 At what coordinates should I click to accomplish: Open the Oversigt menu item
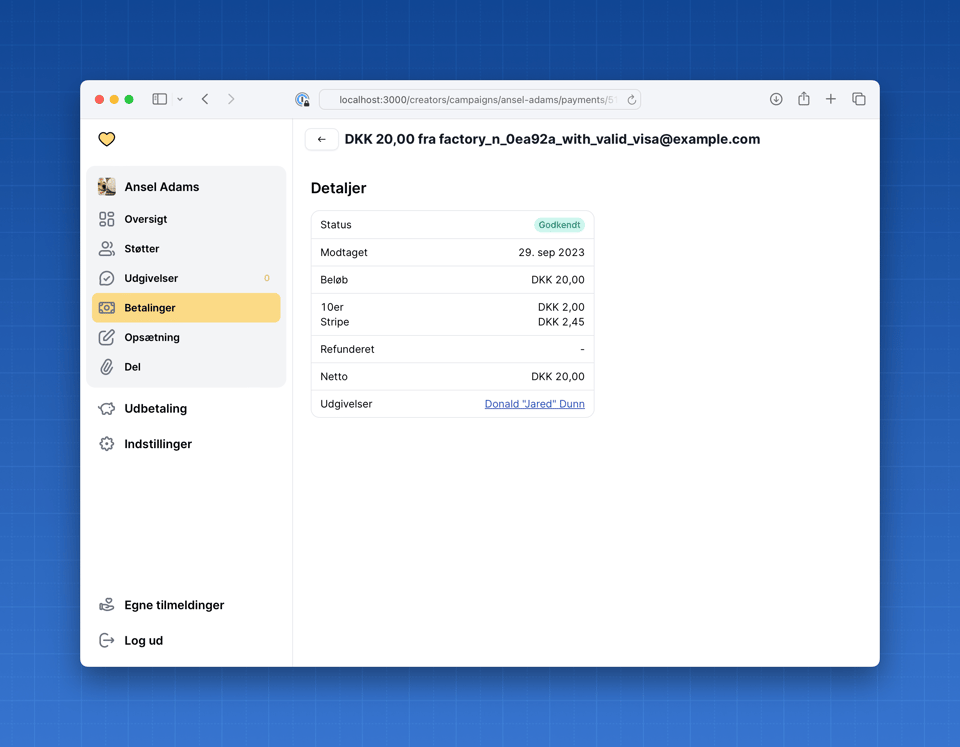click(x=186, y=219)
